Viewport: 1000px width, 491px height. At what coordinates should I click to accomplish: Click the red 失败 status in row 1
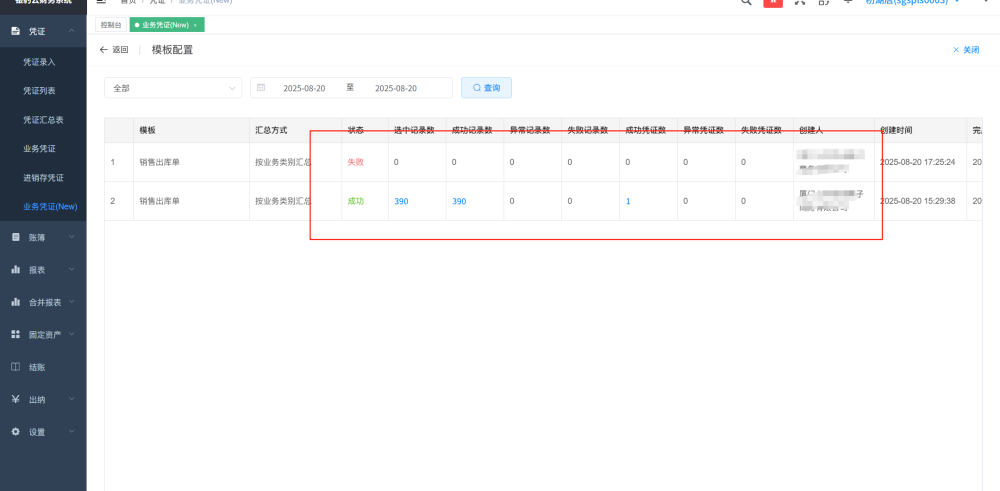(355, 163)
